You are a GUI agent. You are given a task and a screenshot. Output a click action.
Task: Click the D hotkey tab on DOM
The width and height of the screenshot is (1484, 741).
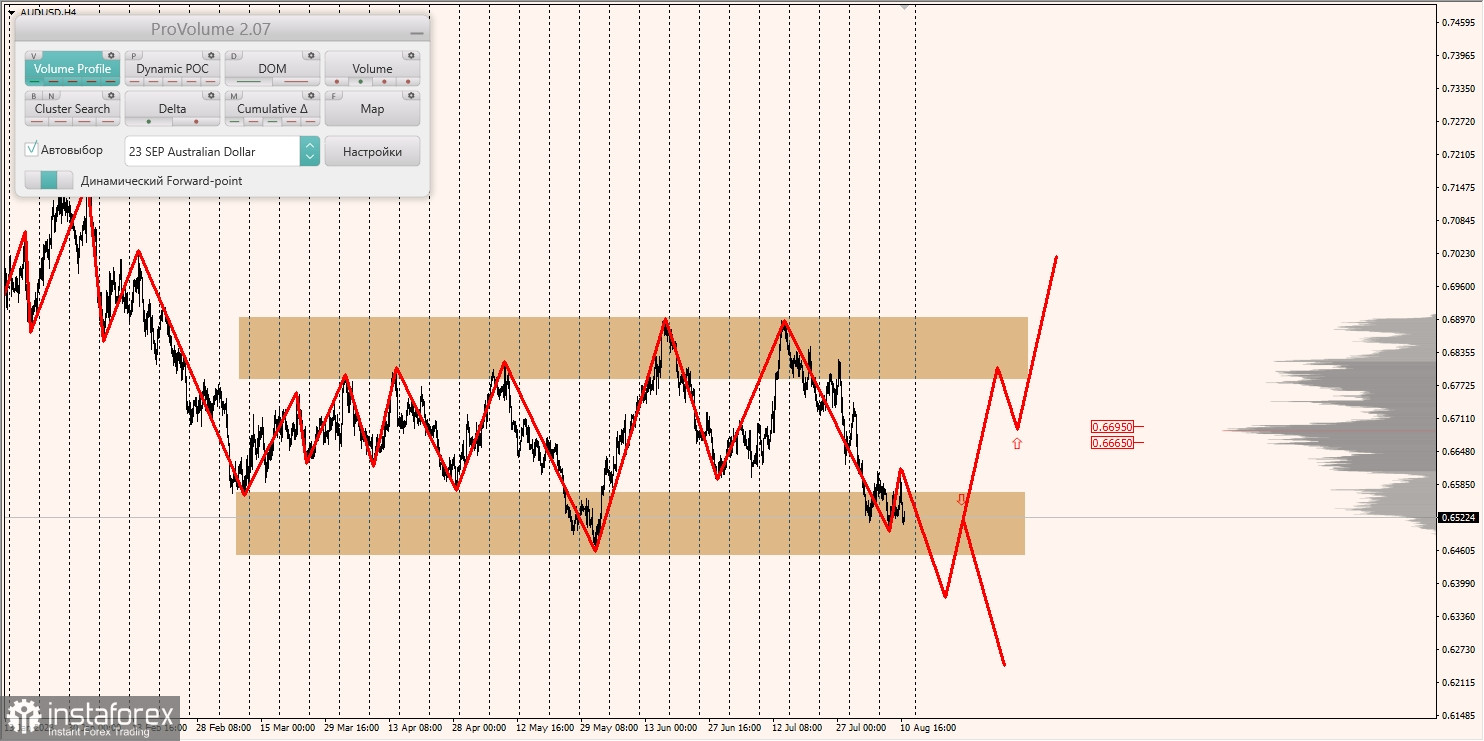[x=235, y=56]
